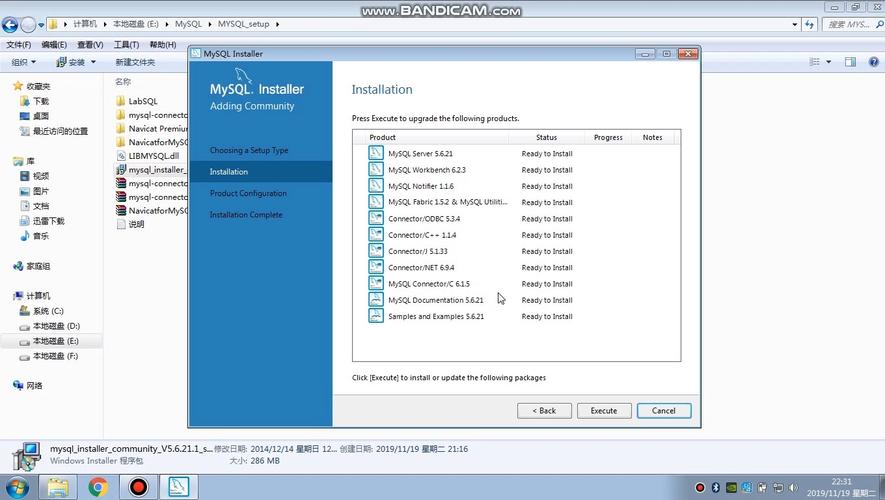Click Explorer address bar refresh button
The image size is (885, 500).
tap(810, 24)
